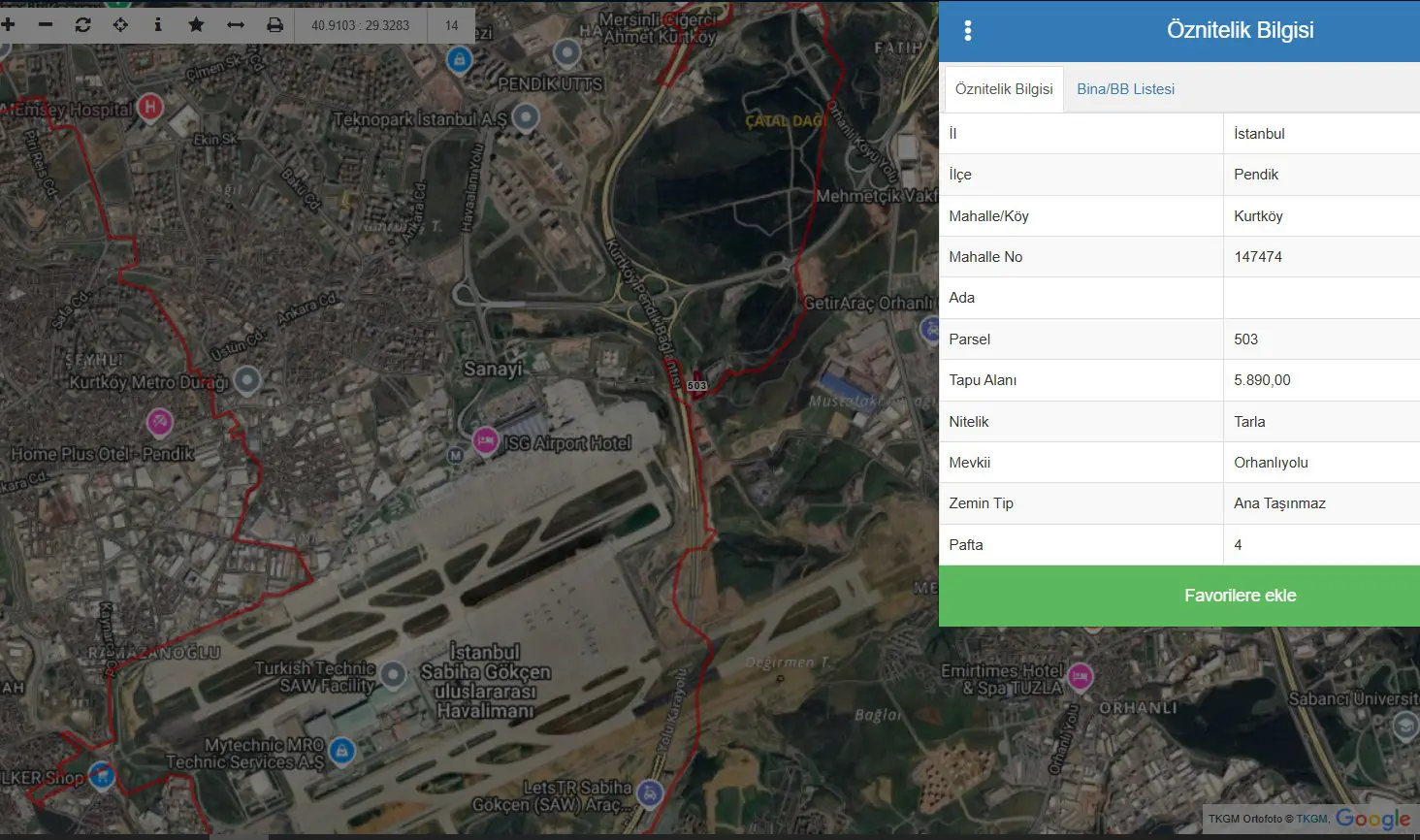Click the zoom level value 14
The height and width of the screenshot is (840, 1420).
451,25
